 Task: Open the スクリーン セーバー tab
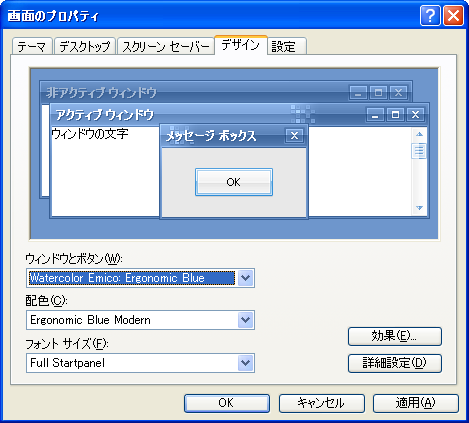(x=166, y=46)
